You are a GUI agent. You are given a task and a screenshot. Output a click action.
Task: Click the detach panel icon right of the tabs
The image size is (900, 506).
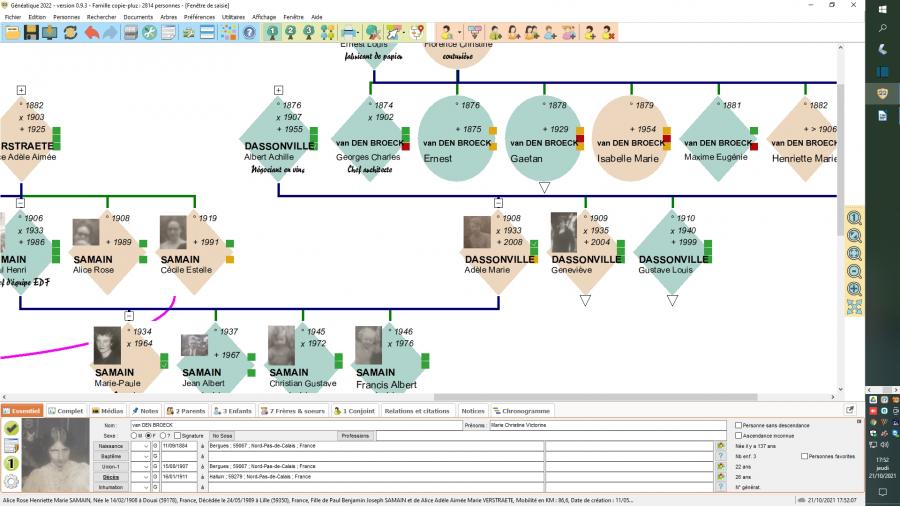pyautogui.click(x=850, y=410)
